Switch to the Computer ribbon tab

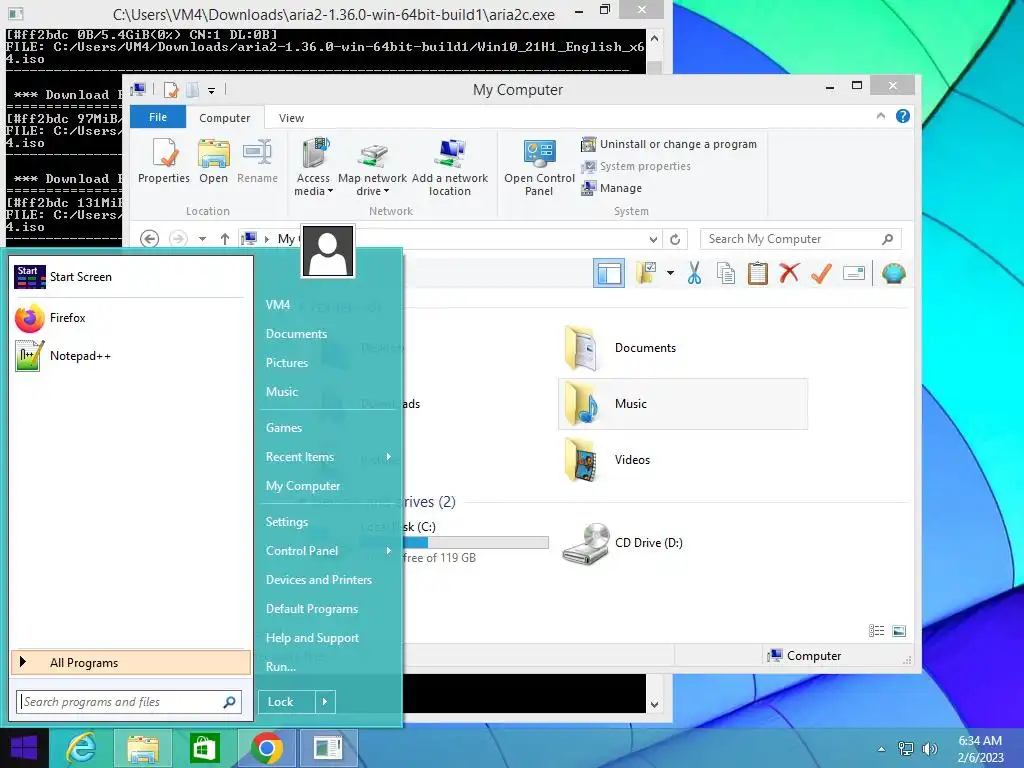coord(225,118)
